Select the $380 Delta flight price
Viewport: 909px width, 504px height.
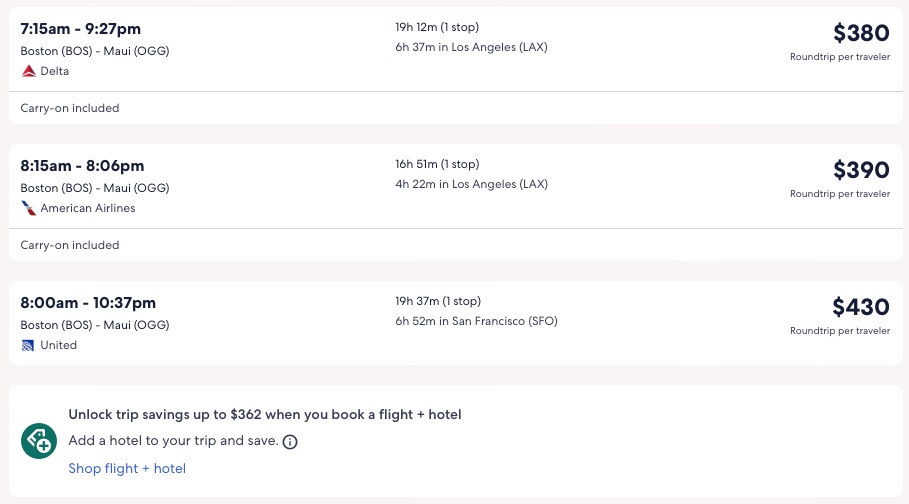click(x=860, y=33)
